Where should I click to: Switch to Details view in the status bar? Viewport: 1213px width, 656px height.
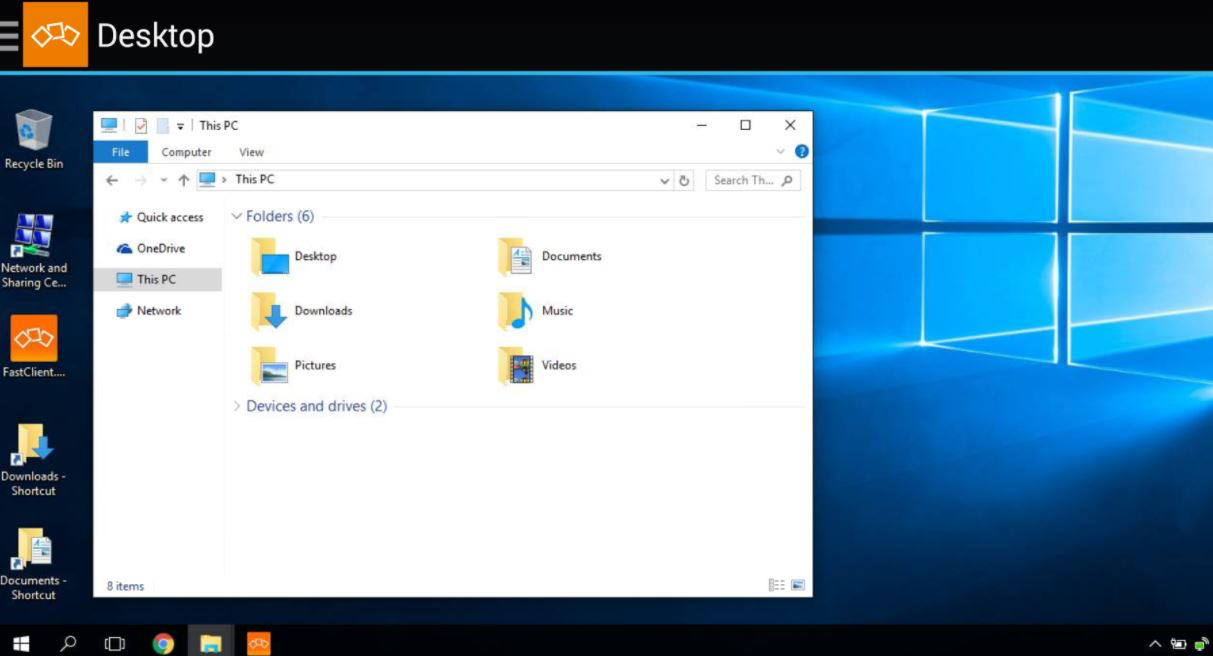click(x=776, y=584)
